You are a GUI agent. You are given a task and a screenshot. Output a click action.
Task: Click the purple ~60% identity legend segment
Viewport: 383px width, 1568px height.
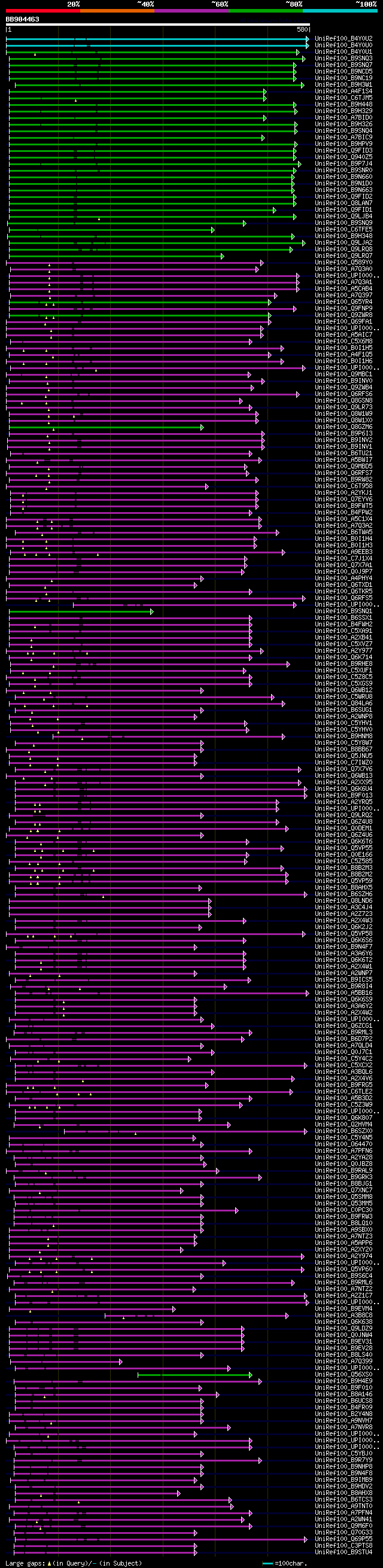tap(192, 10)
